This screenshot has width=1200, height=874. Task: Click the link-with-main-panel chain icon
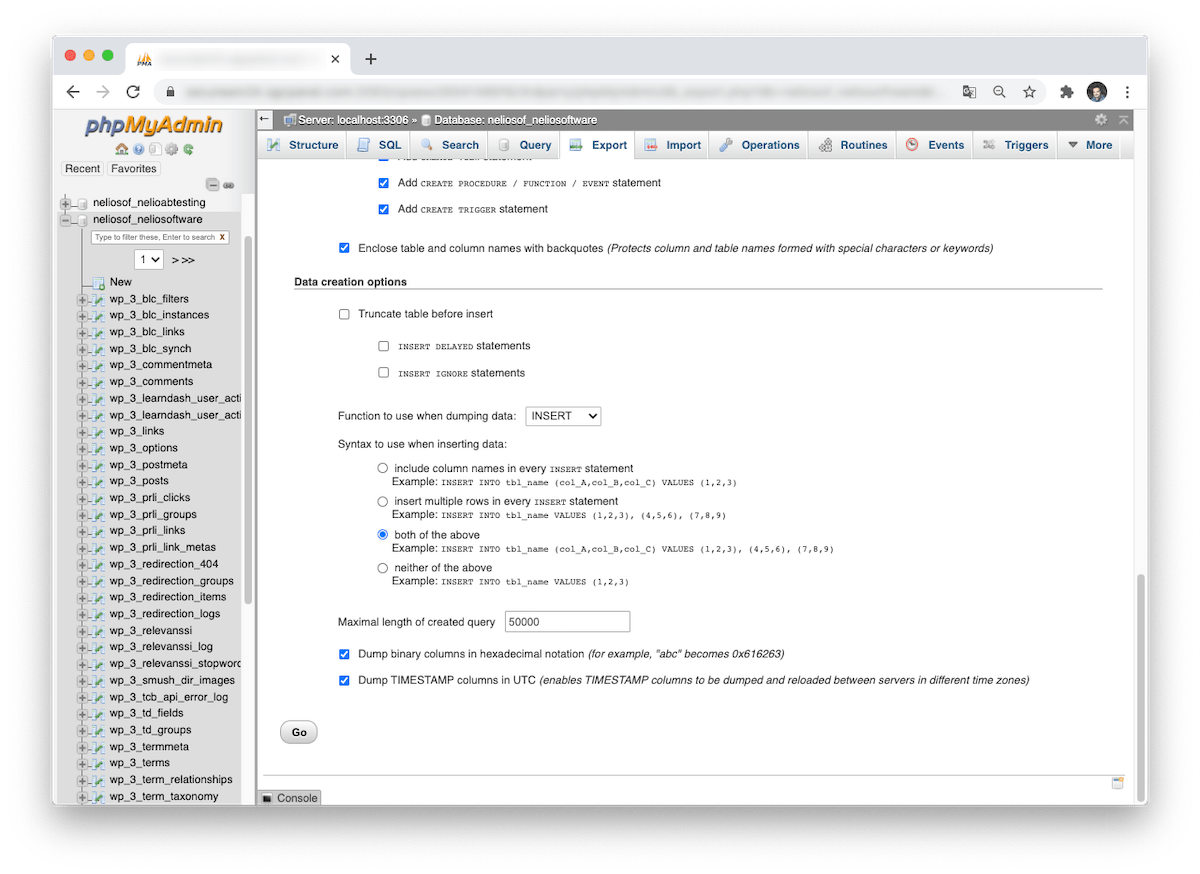click(x=228, y=185)
